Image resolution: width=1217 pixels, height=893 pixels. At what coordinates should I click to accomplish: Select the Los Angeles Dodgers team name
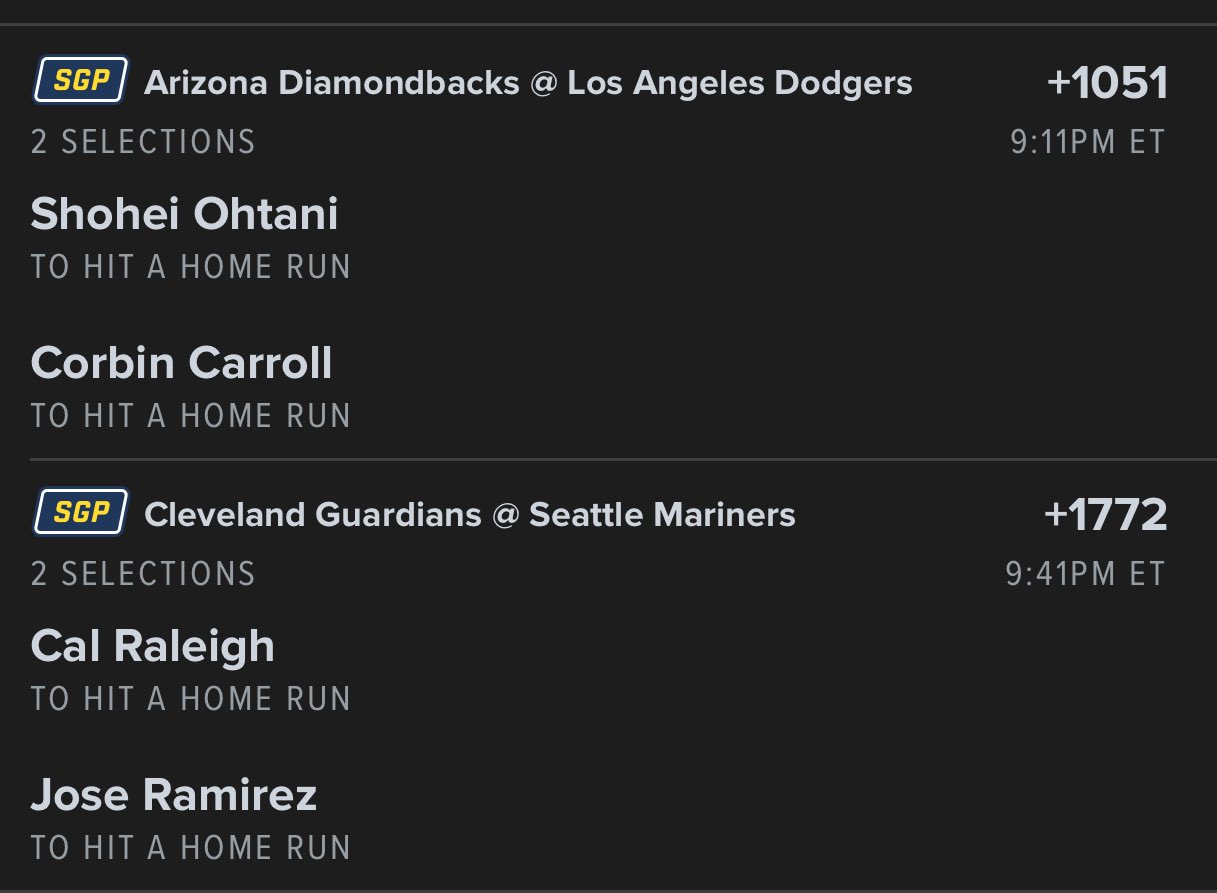tap(739, 83)
